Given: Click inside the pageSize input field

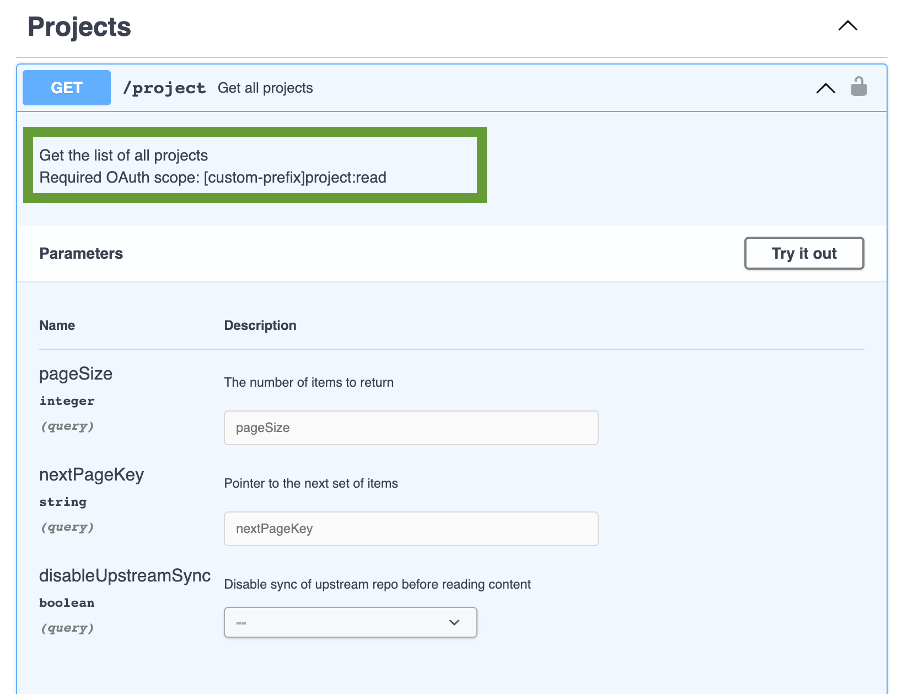Looking at the screenshot, I should click(x=410, y=427).
